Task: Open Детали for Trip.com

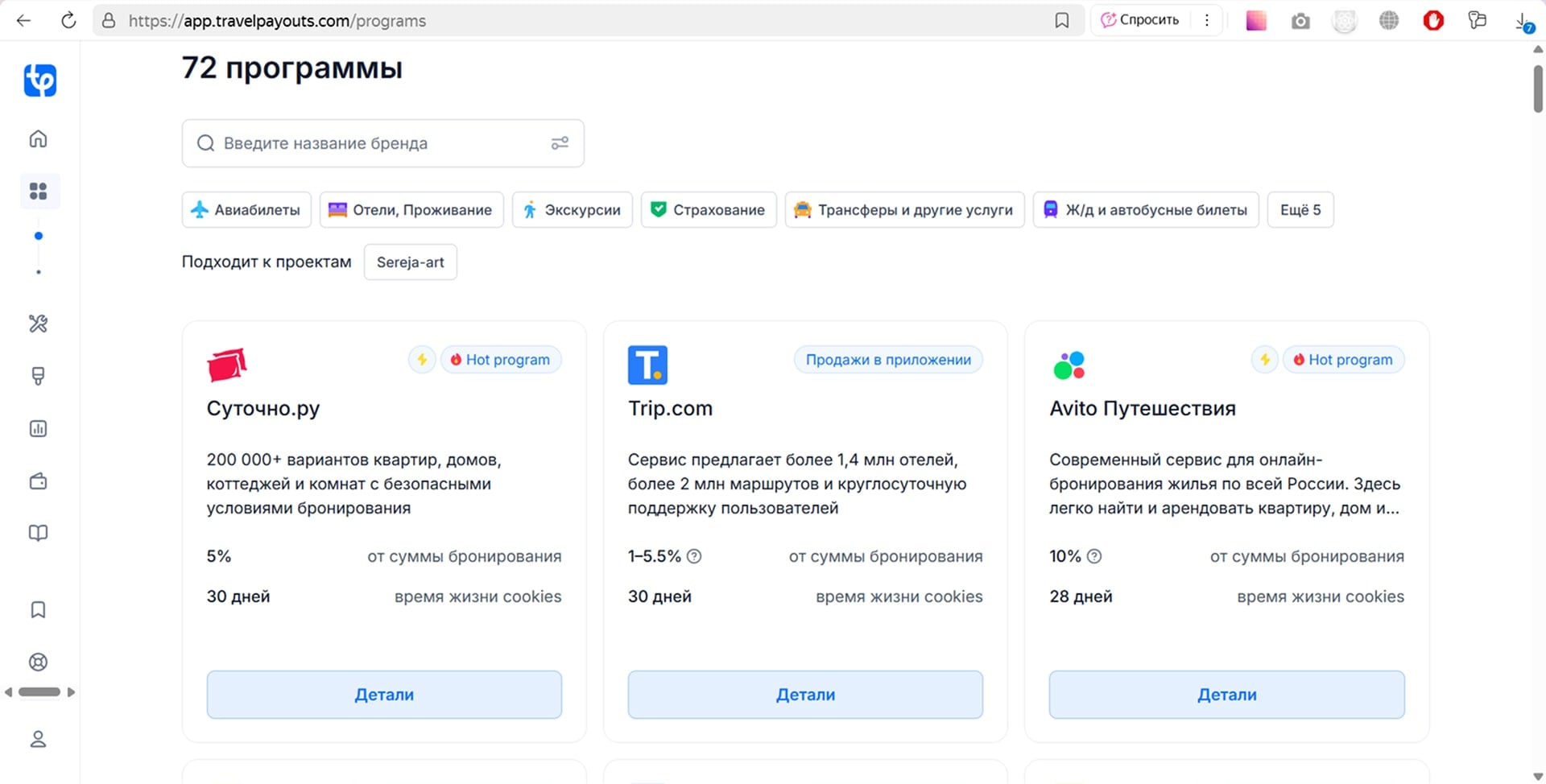Action: (805, 695)
